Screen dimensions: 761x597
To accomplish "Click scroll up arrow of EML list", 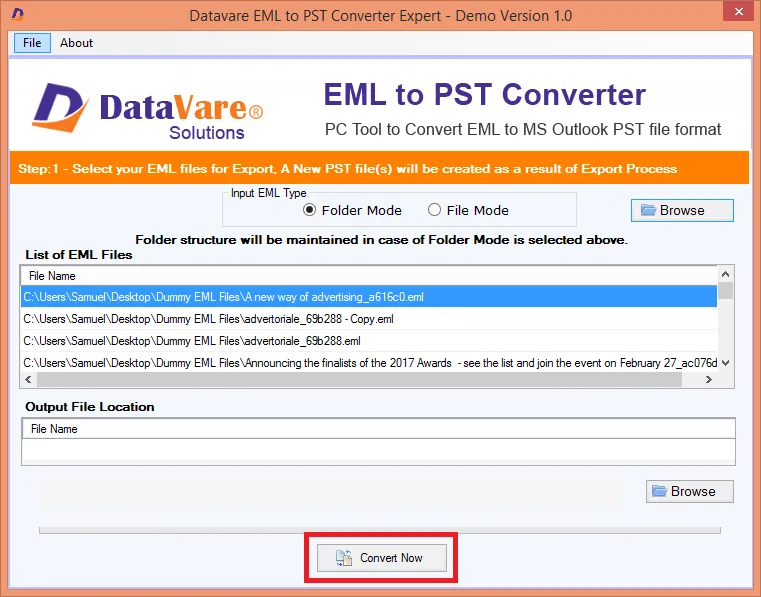I will 726,274.
